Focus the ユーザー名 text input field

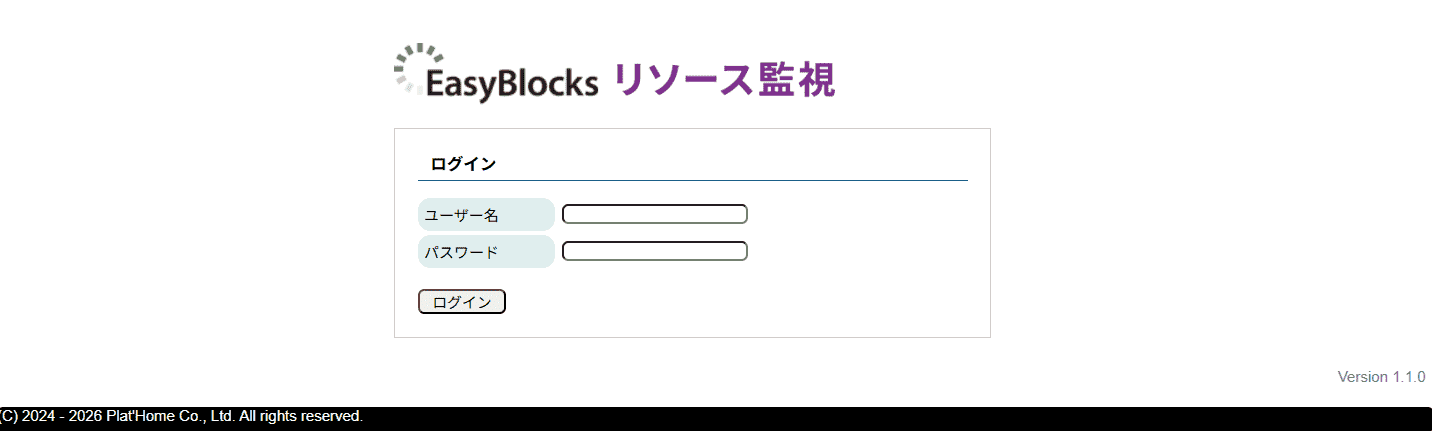coord(654,214)
